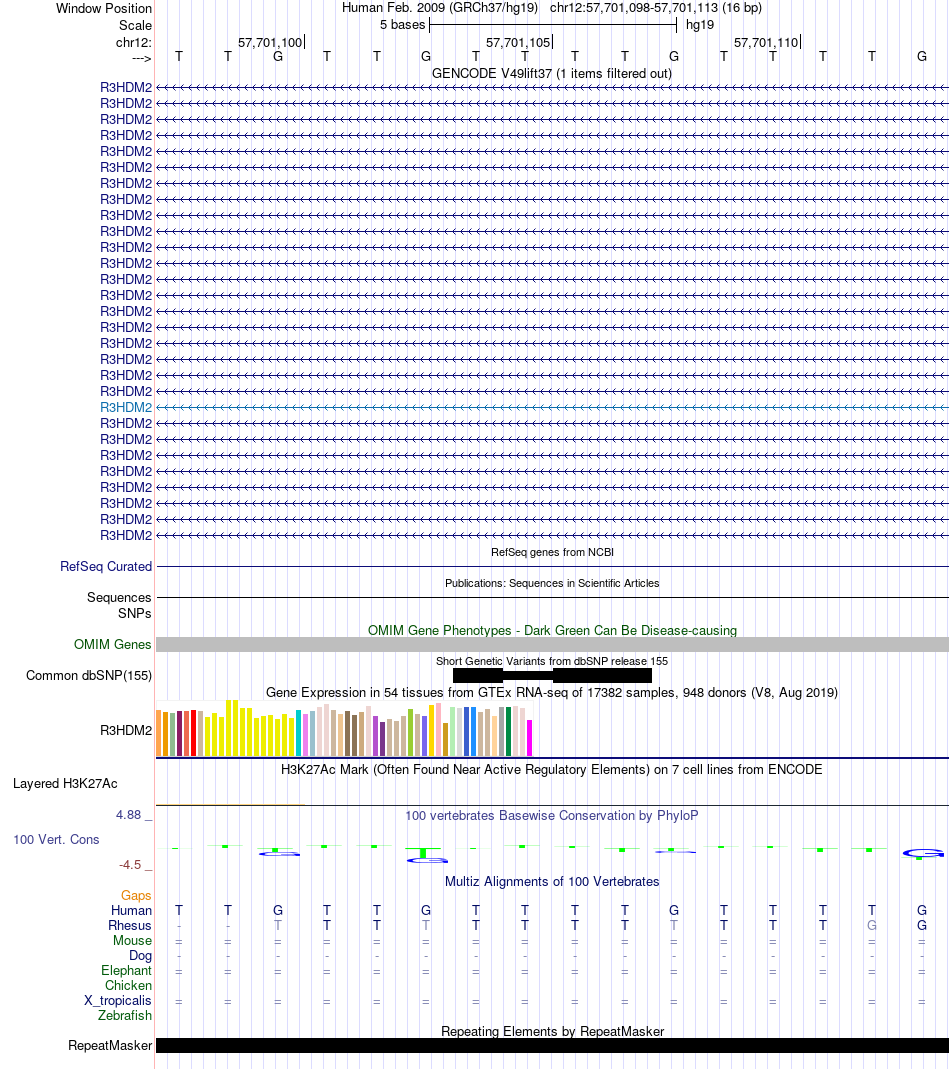This screenshot has width=950, height=1069.
Task: Click the X_tropicalis alignment row label
Action: (118, 1000)
